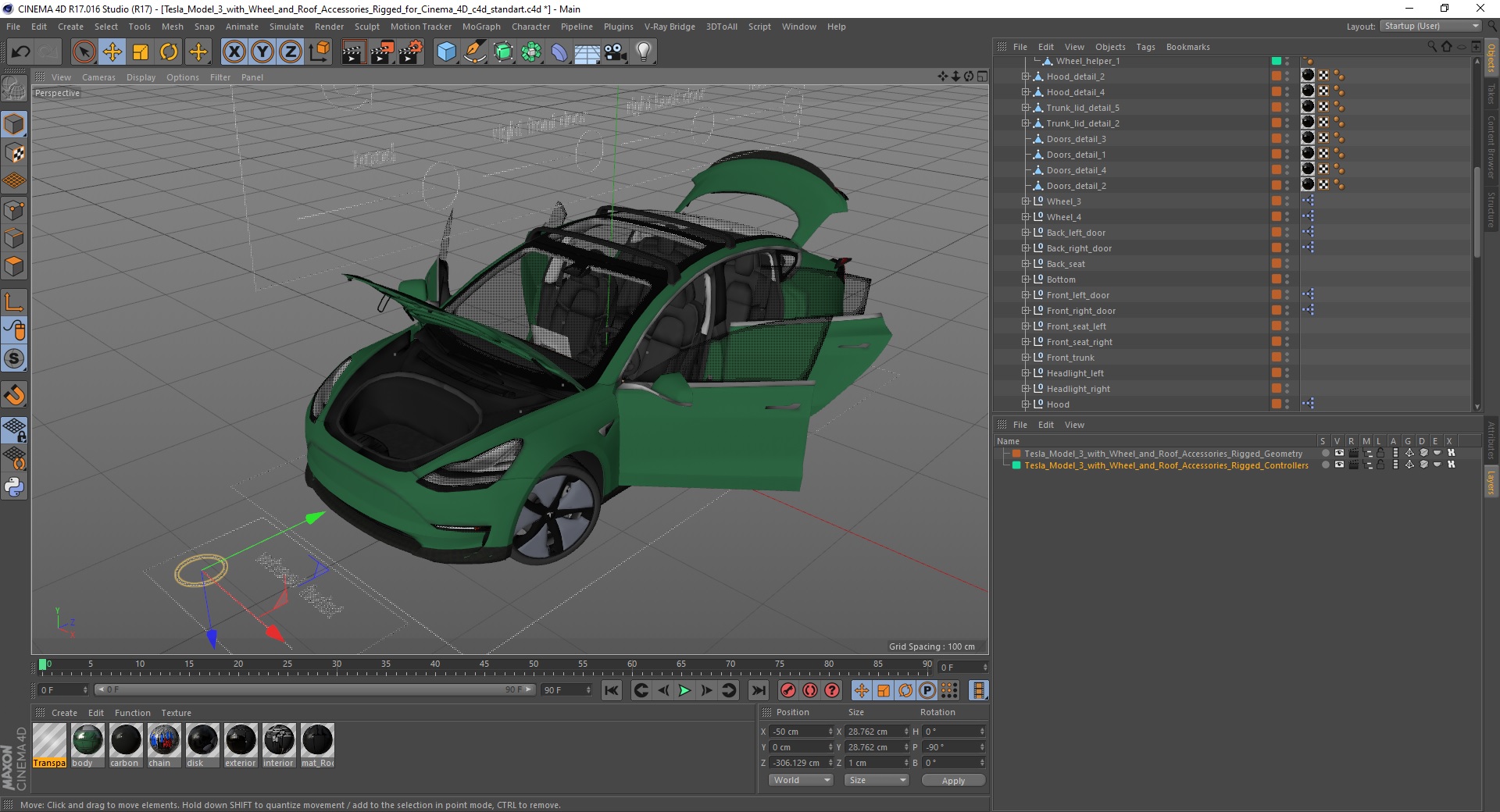Viewport: 1500px width, 812px height.
Task: Open the MoGraph menu
Action: click(x=481, y=27)
